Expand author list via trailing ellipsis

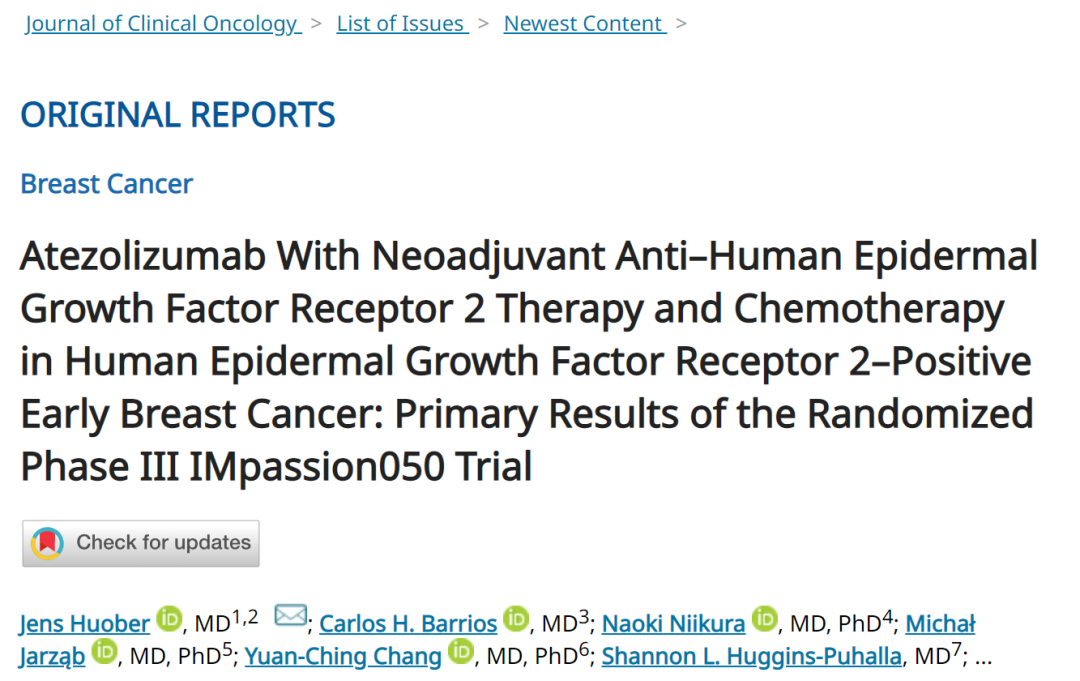[x=984, y=660]
